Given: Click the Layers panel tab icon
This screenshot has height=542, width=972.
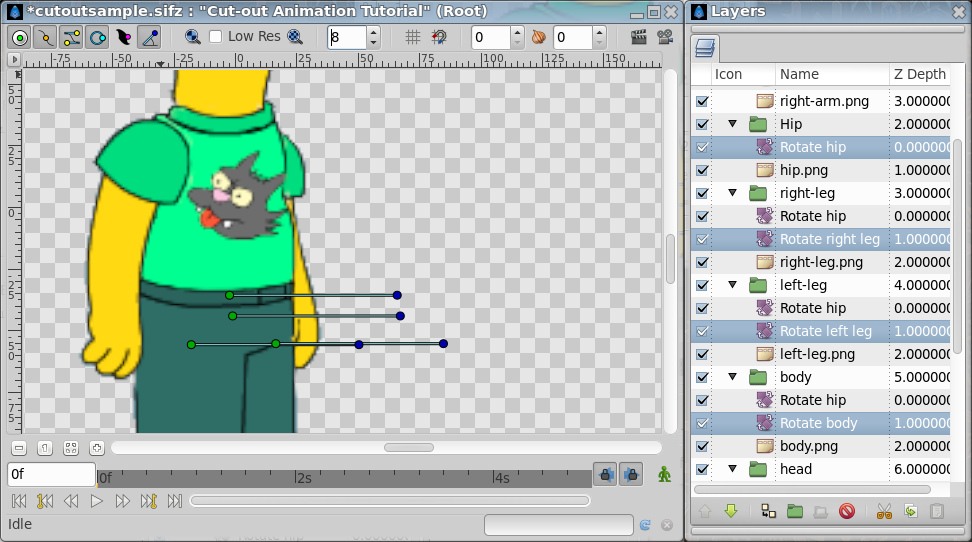Looking at the screenshot, I should 705,48.
